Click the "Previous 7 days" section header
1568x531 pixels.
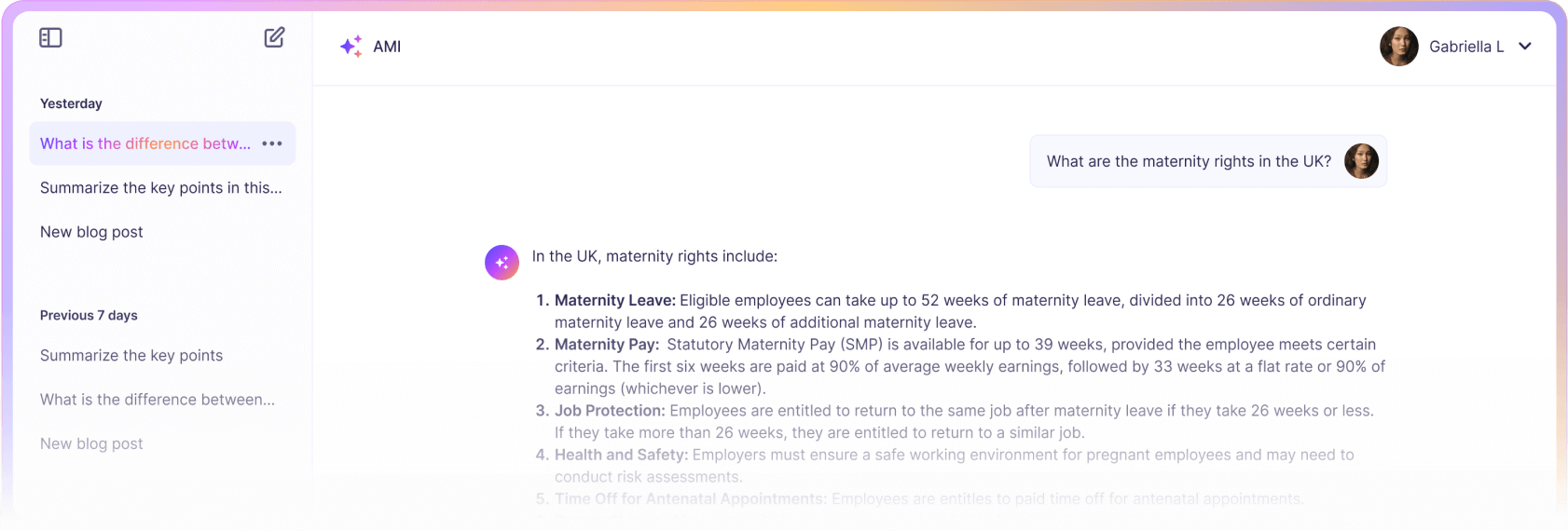tap(89, 316)
